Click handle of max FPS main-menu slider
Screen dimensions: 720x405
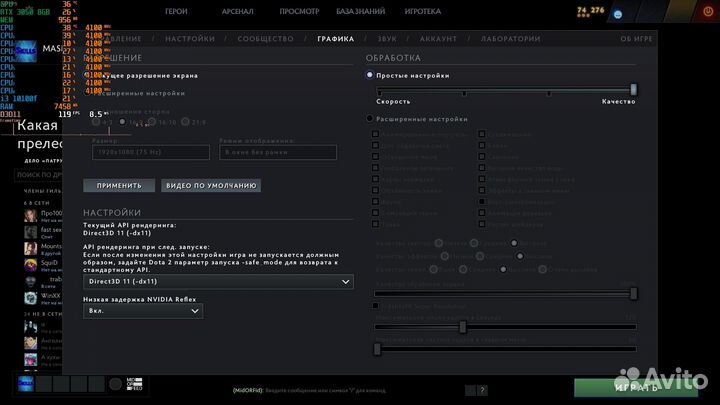point(377,349)
